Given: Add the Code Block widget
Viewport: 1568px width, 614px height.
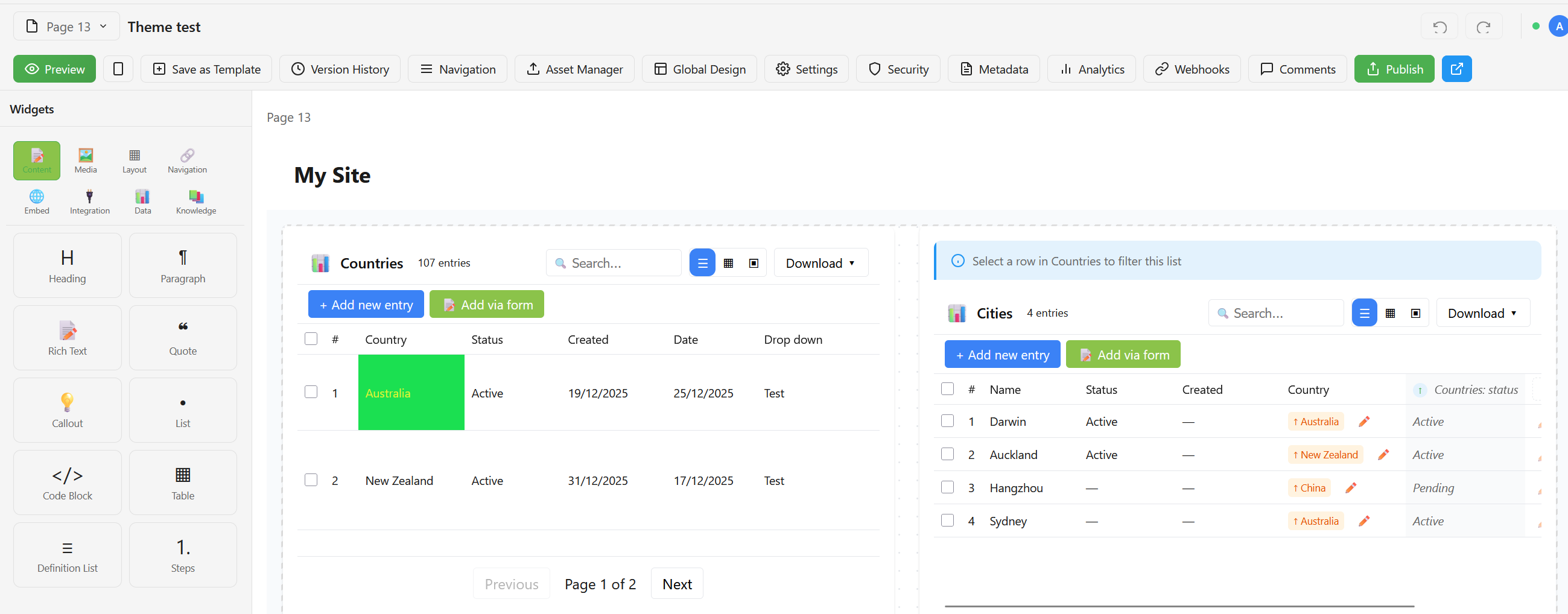Looking at the screenshot, I should (x=67, y=483).
